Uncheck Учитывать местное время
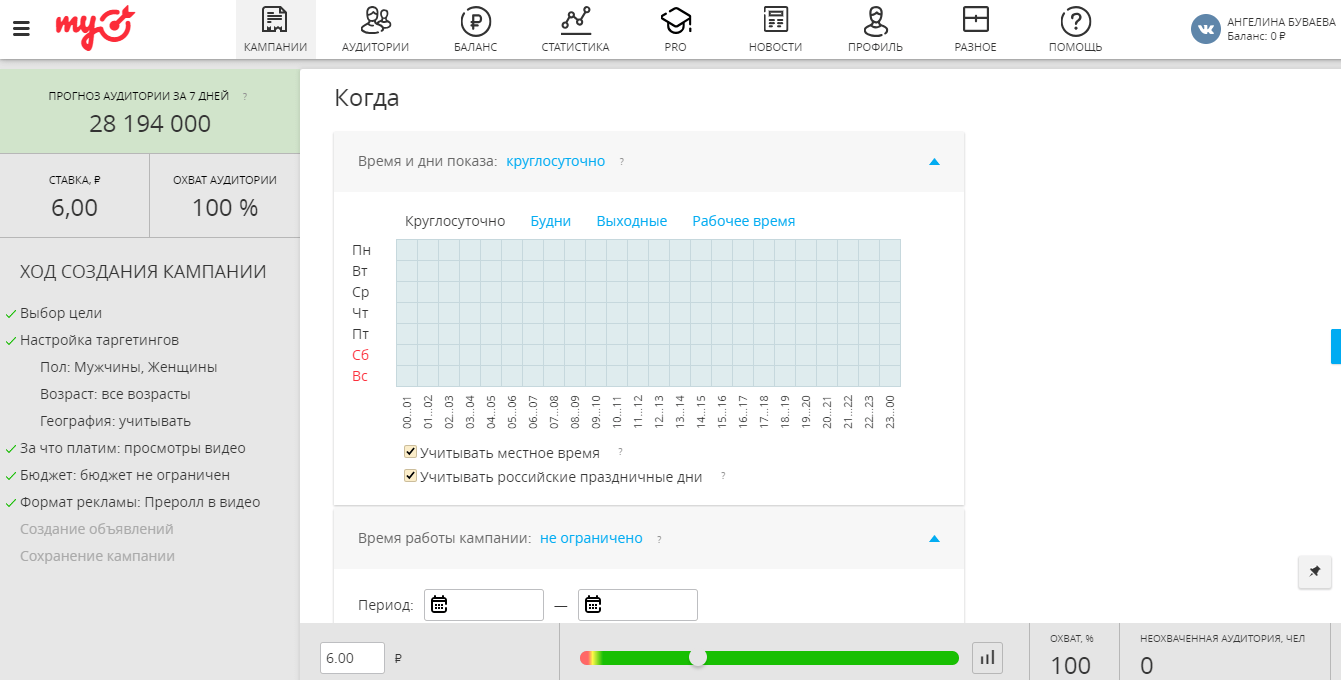 (x=410, y=451)
